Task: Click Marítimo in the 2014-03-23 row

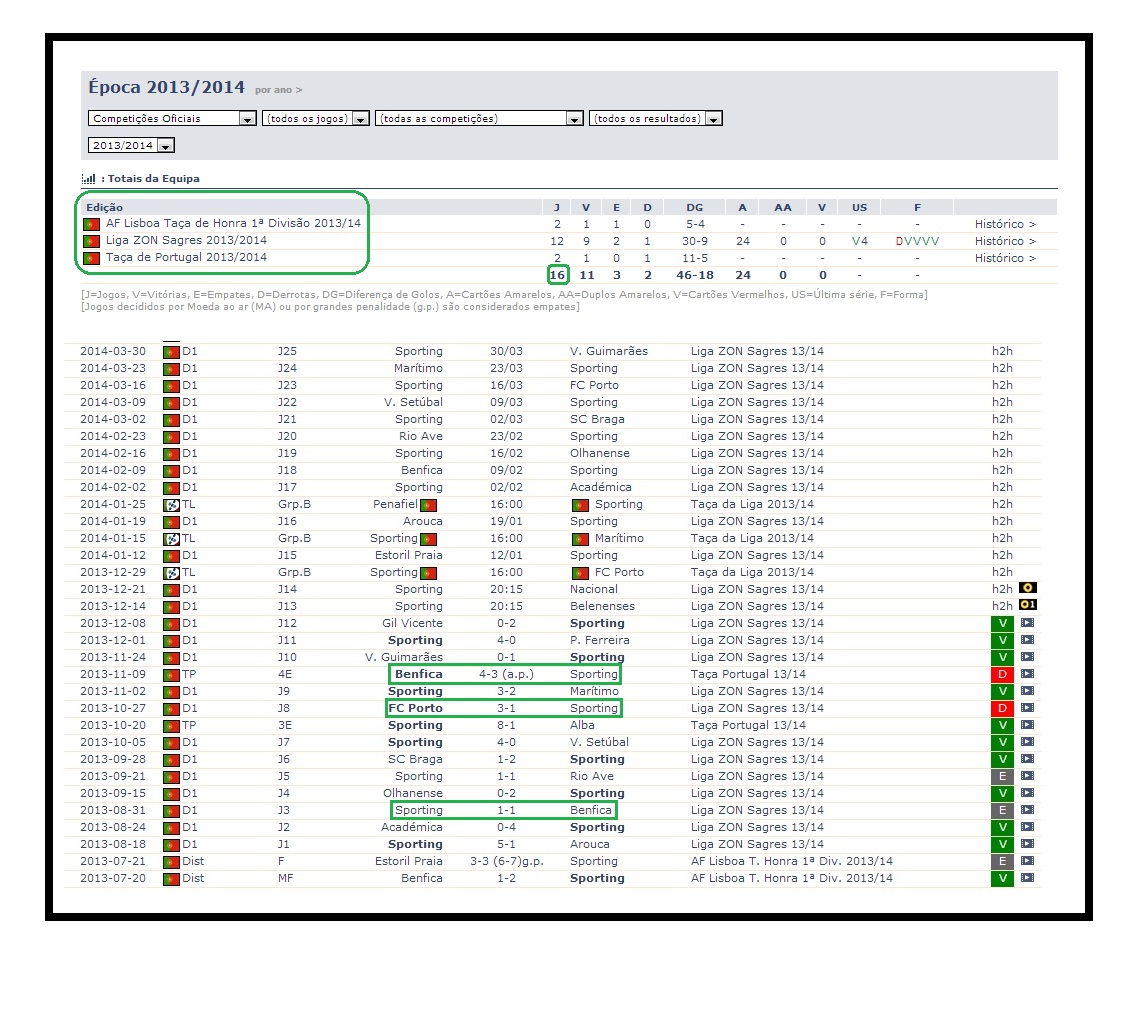Action: click(418, 368)
